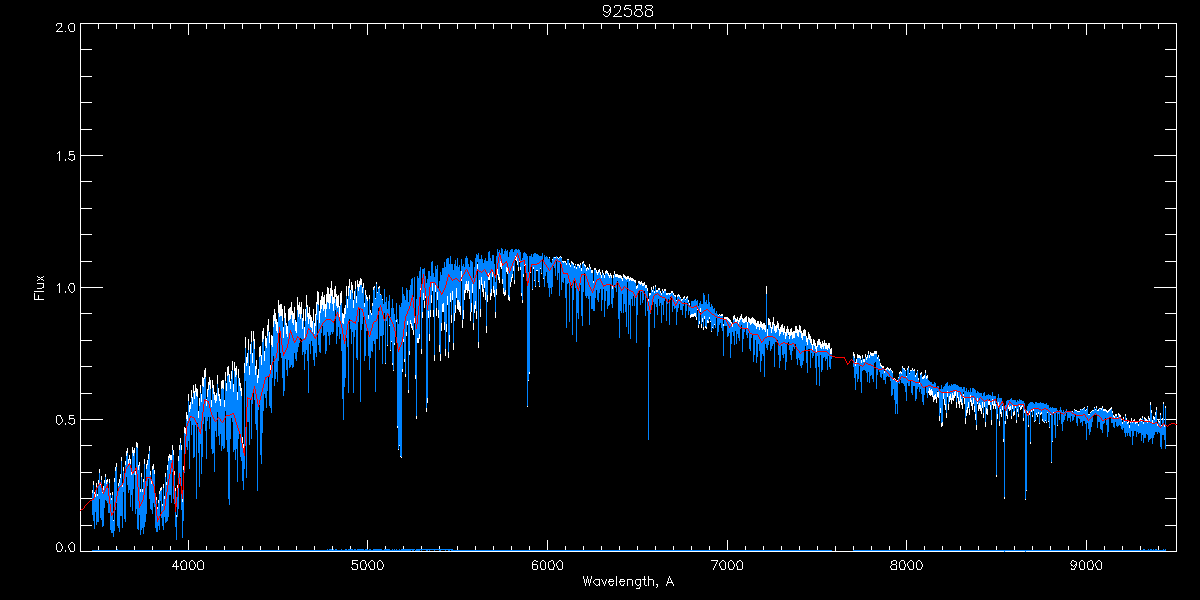Click the 9000 x-axis tick label
The height and width of the screenshot is (600, 1200).
1086,566
